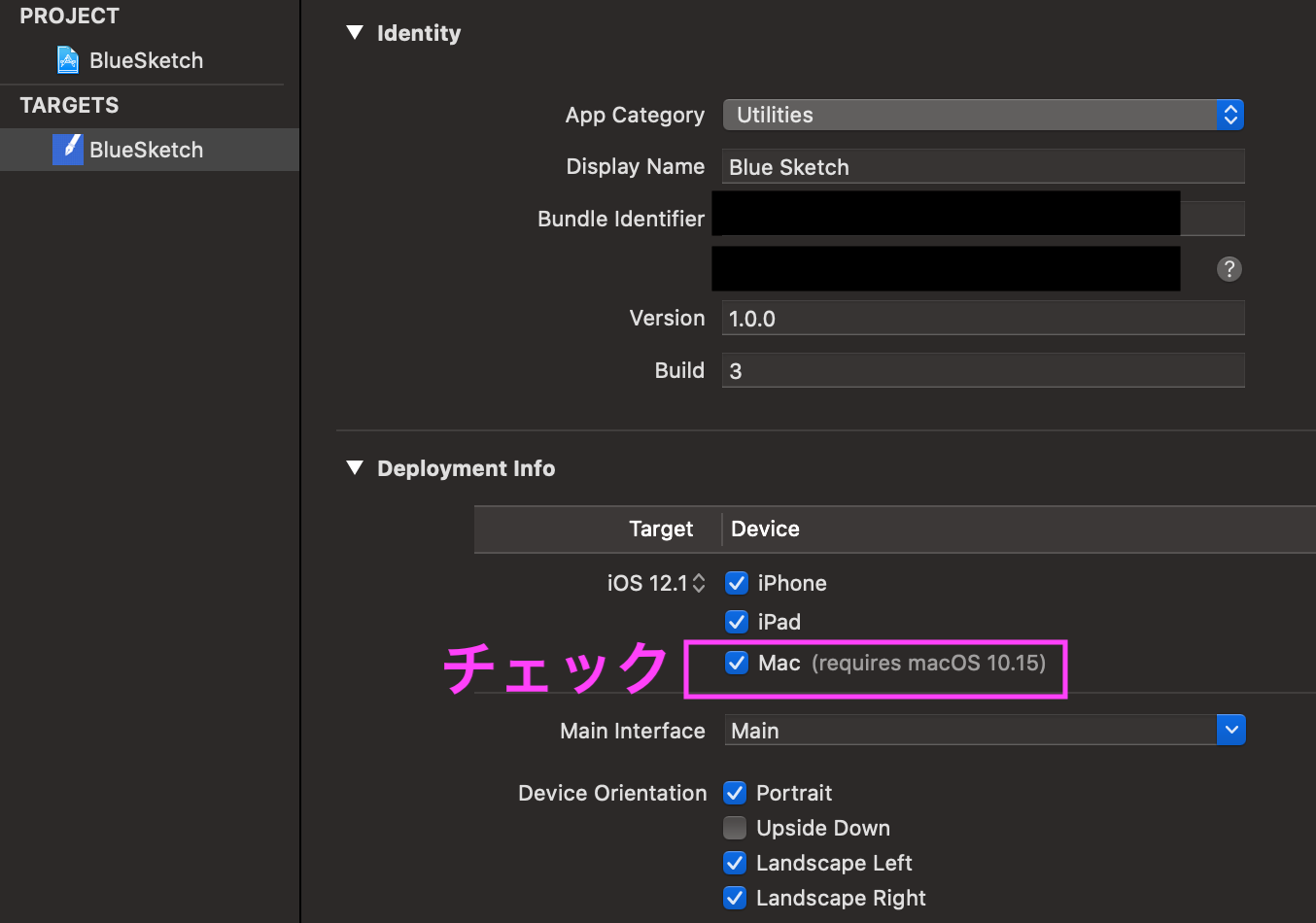The width and height of the screenshot is (1316, 923).
Task: Collapse the Deployment Info section
Action: pos(355,467)
